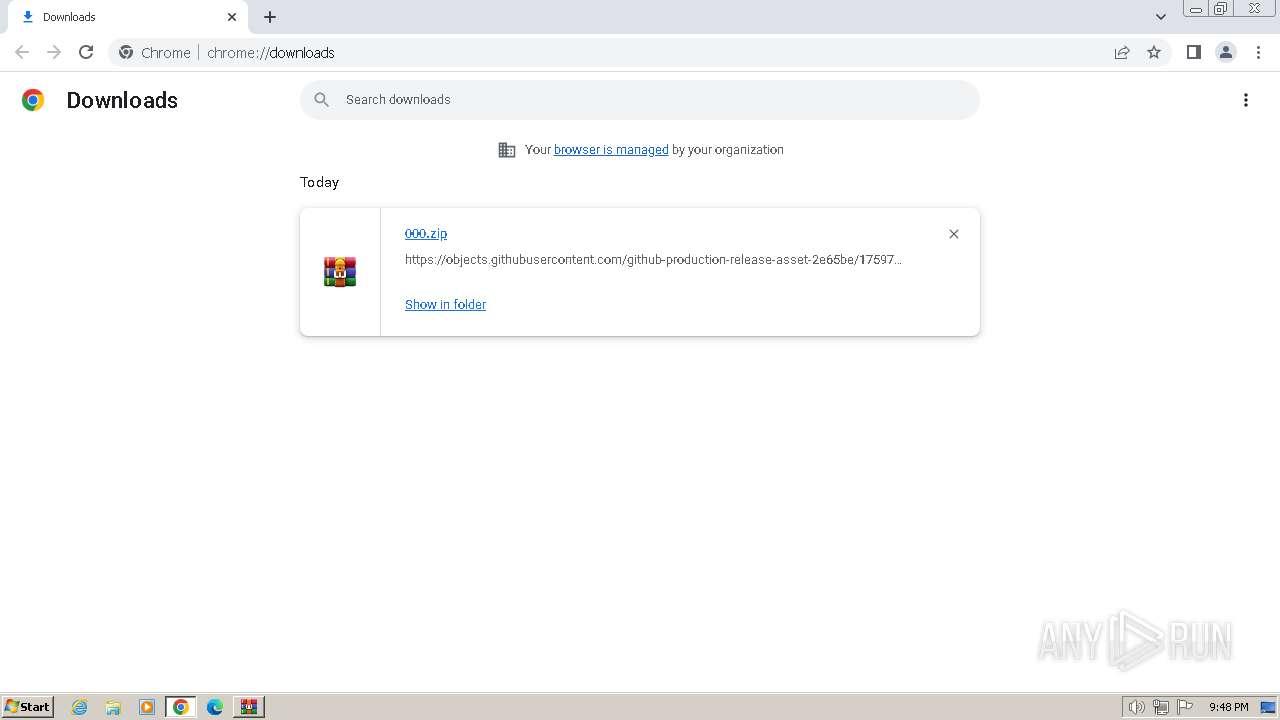Open the Action Center flag icon
Screen dimensions: 1280x720
coord(1185,707)
